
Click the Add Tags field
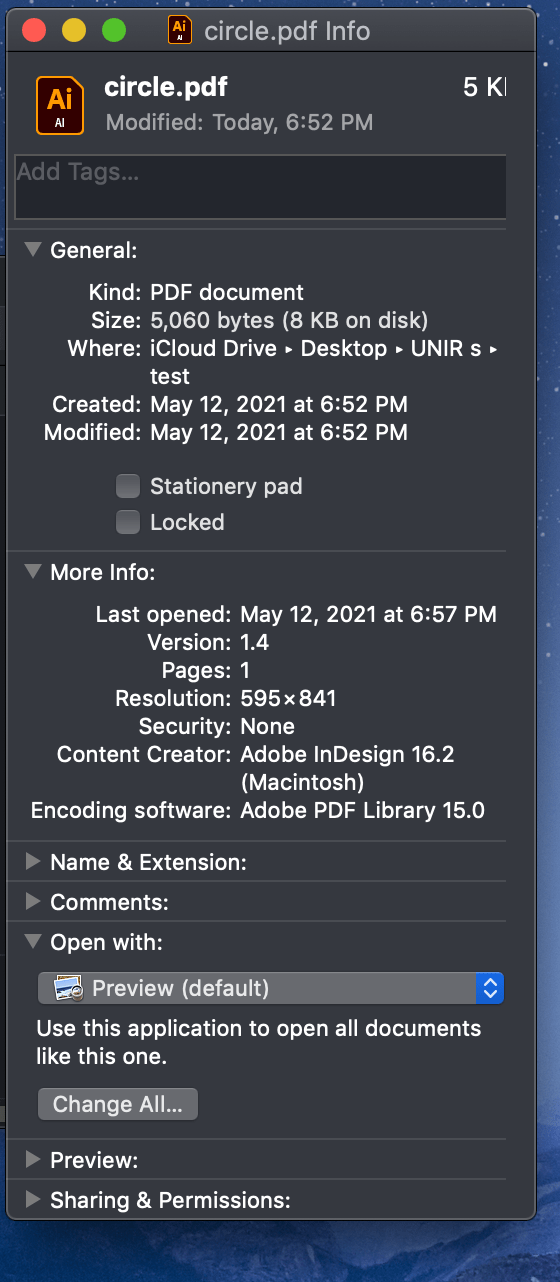(x=260, y=187)
